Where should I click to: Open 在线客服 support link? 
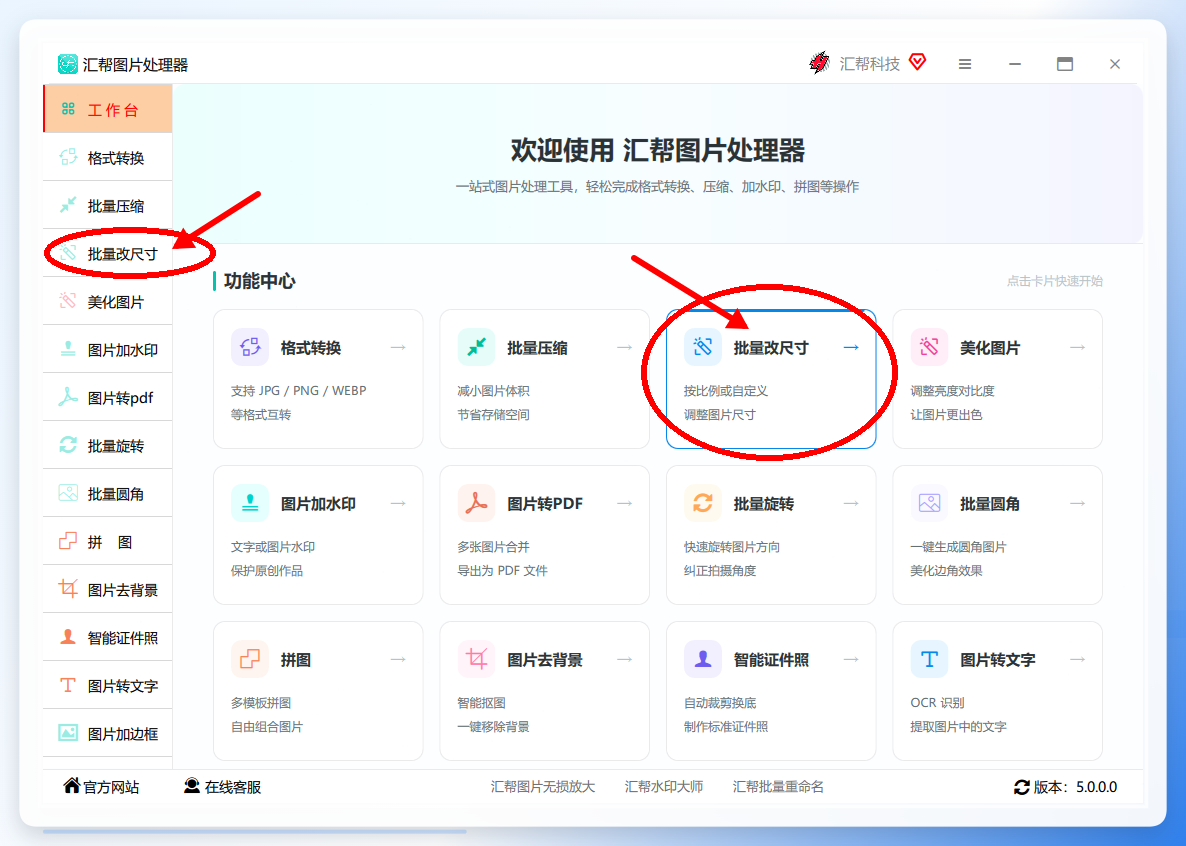(x=222, y=787)
